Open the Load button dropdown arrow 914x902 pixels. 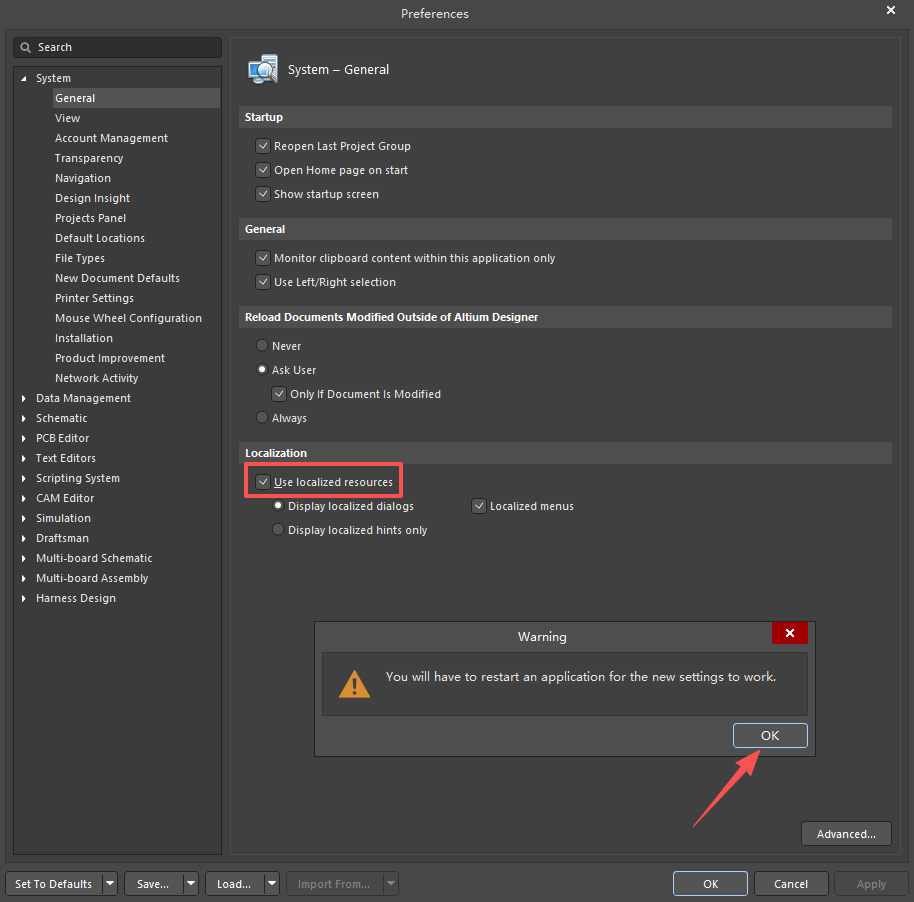click(x=272, y=884)
